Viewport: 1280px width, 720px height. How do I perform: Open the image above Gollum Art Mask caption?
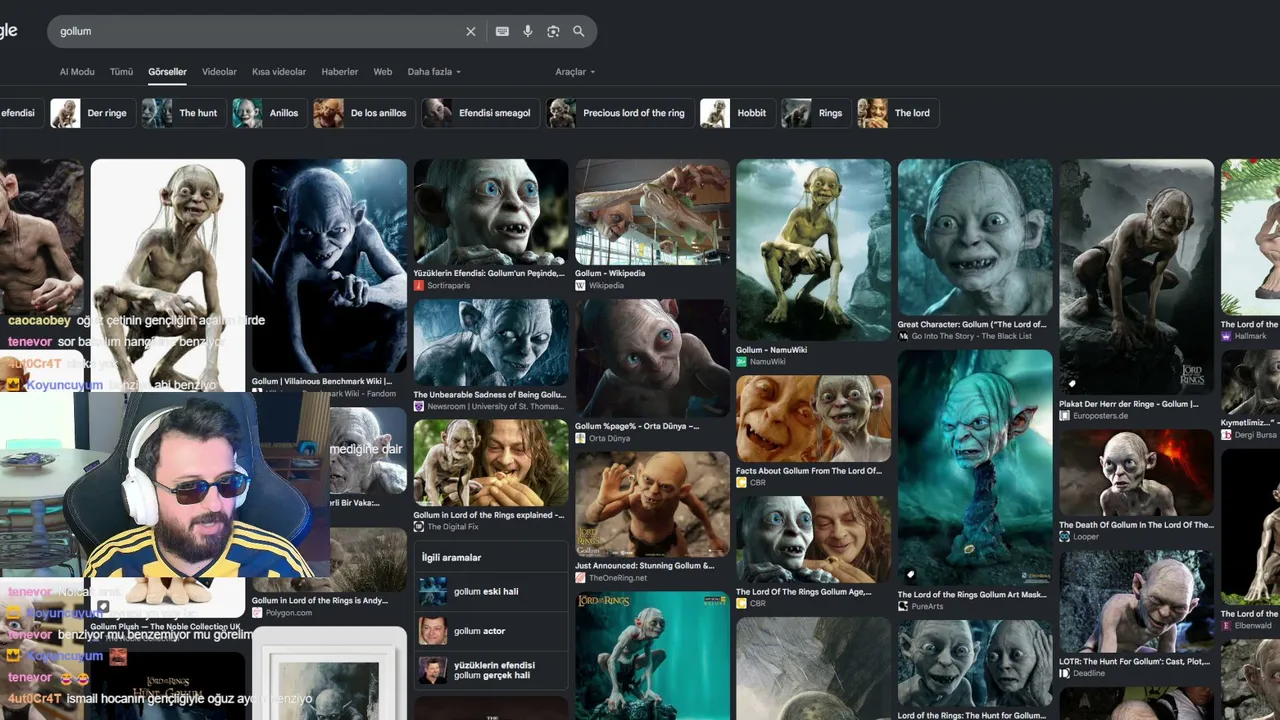click(x=975, y=468)
